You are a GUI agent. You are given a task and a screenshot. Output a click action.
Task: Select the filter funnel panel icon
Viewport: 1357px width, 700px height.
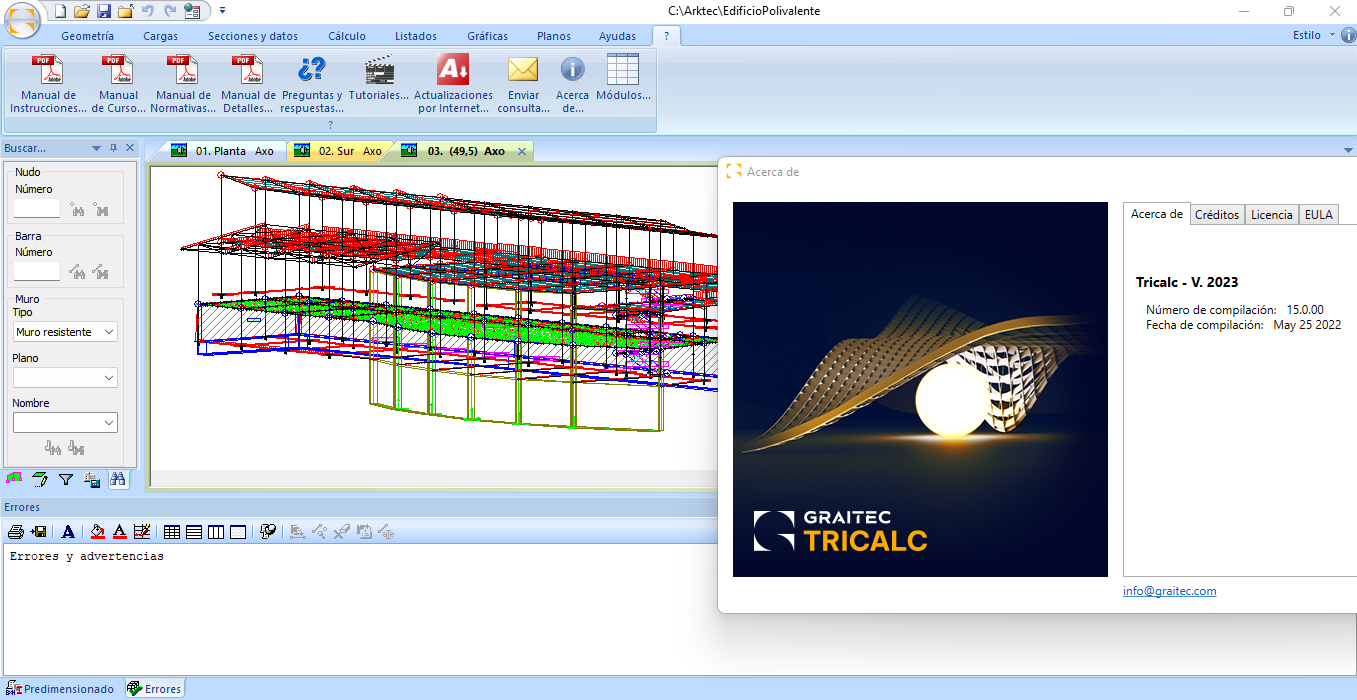[x=66, y=480]
